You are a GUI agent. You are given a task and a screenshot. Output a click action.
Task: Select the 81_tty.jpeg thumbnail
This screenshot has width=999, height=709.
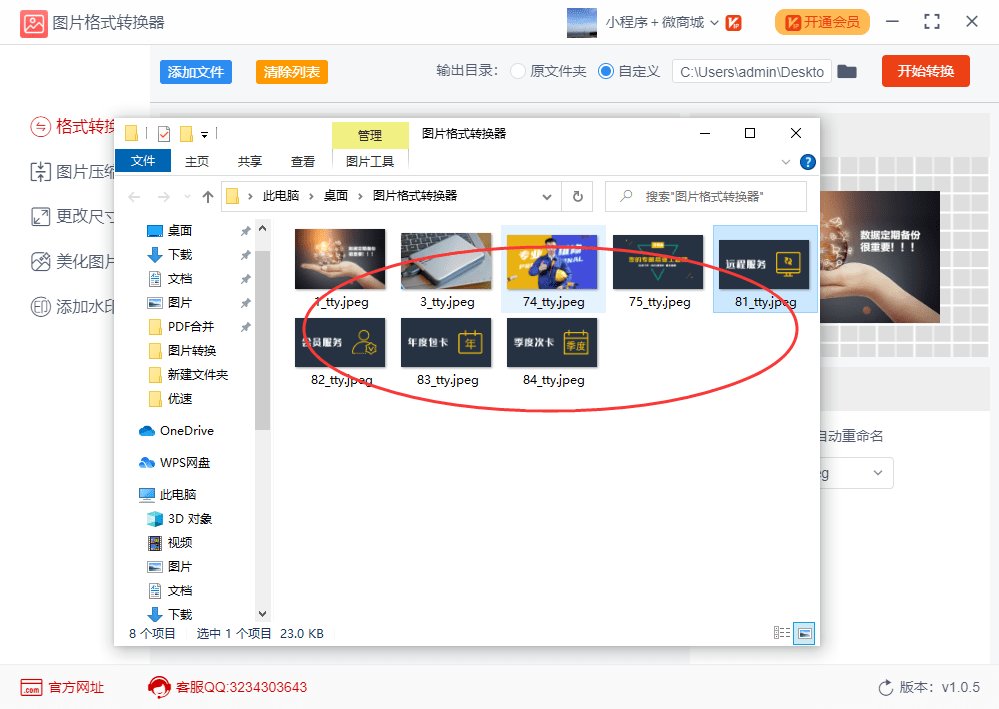(x=764, y=262)
